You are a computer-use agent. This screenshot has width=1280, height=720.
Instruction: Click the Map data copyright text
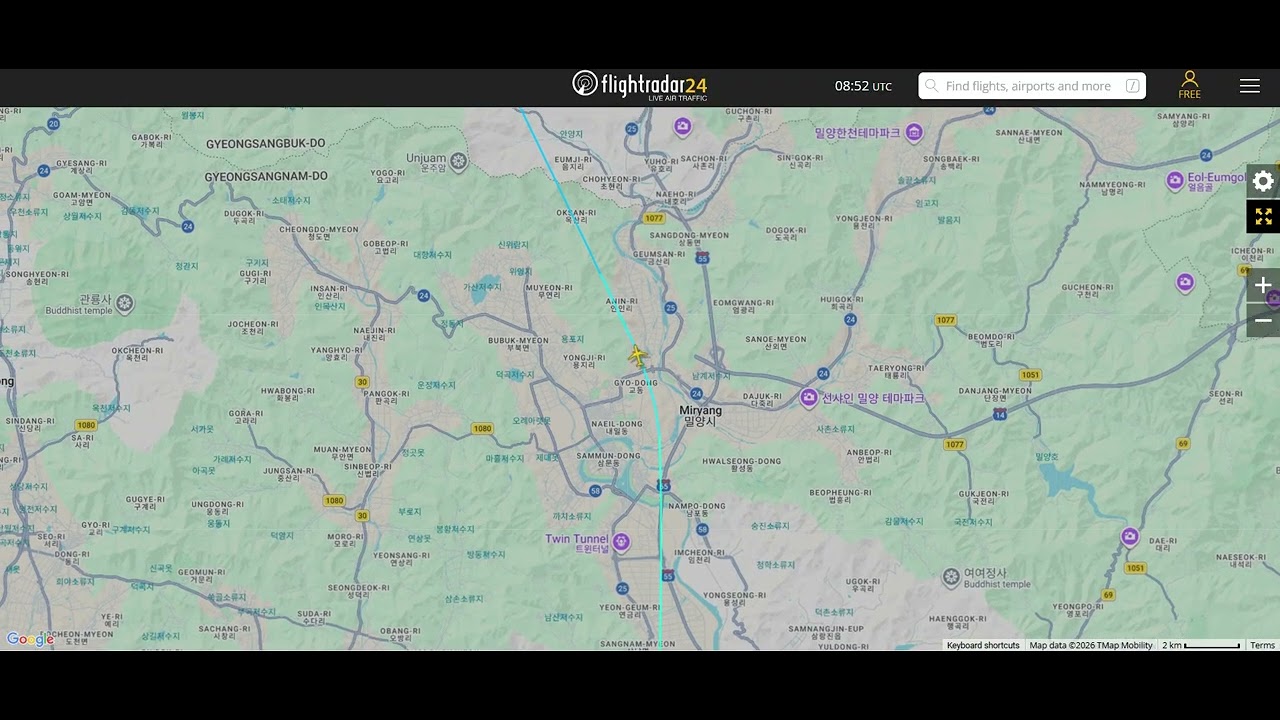click(x=1091, y=645)
